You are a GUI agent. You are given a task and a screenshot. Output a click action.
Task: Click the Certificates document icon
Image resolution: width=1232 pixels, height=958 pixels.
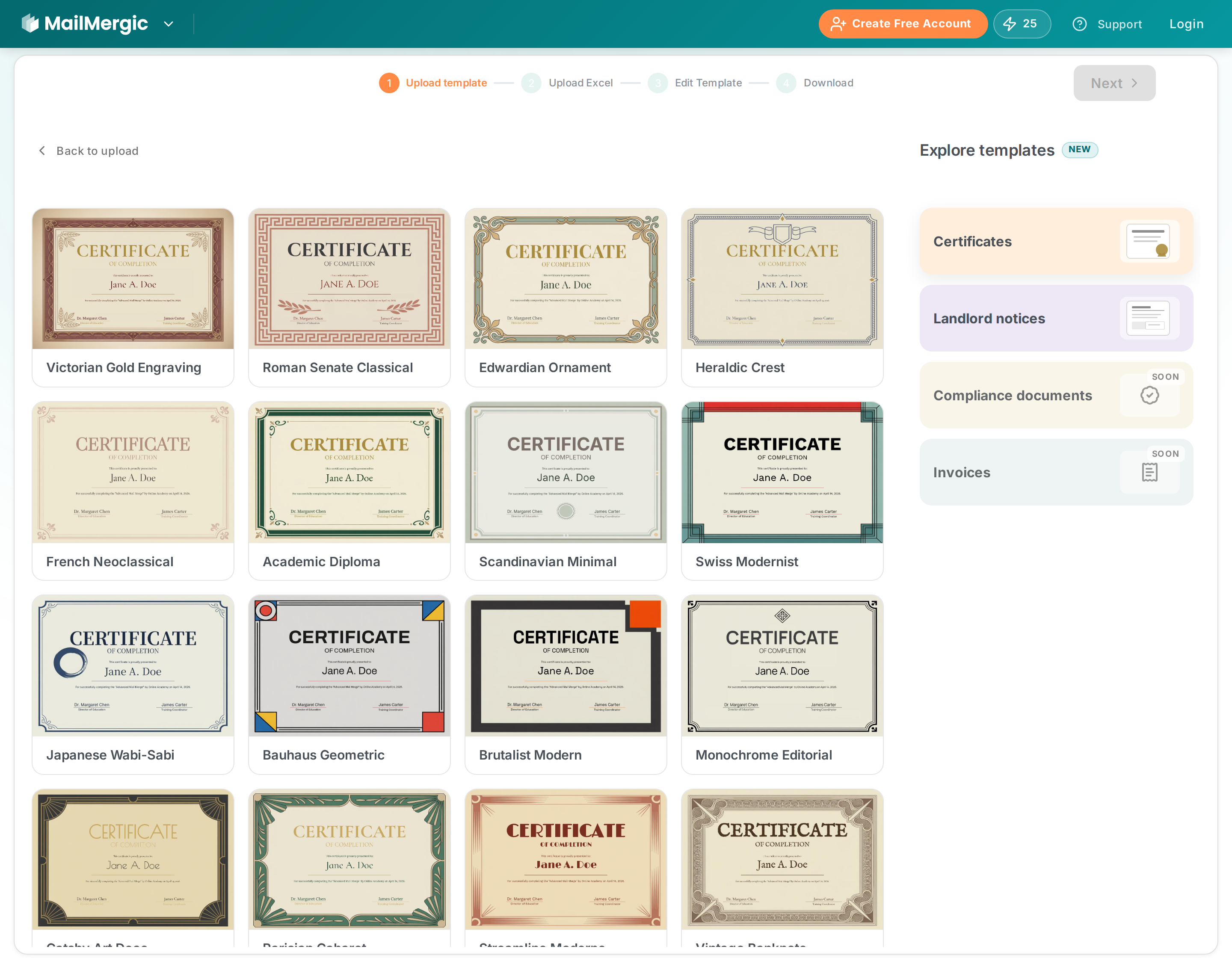click(1149, 241)
